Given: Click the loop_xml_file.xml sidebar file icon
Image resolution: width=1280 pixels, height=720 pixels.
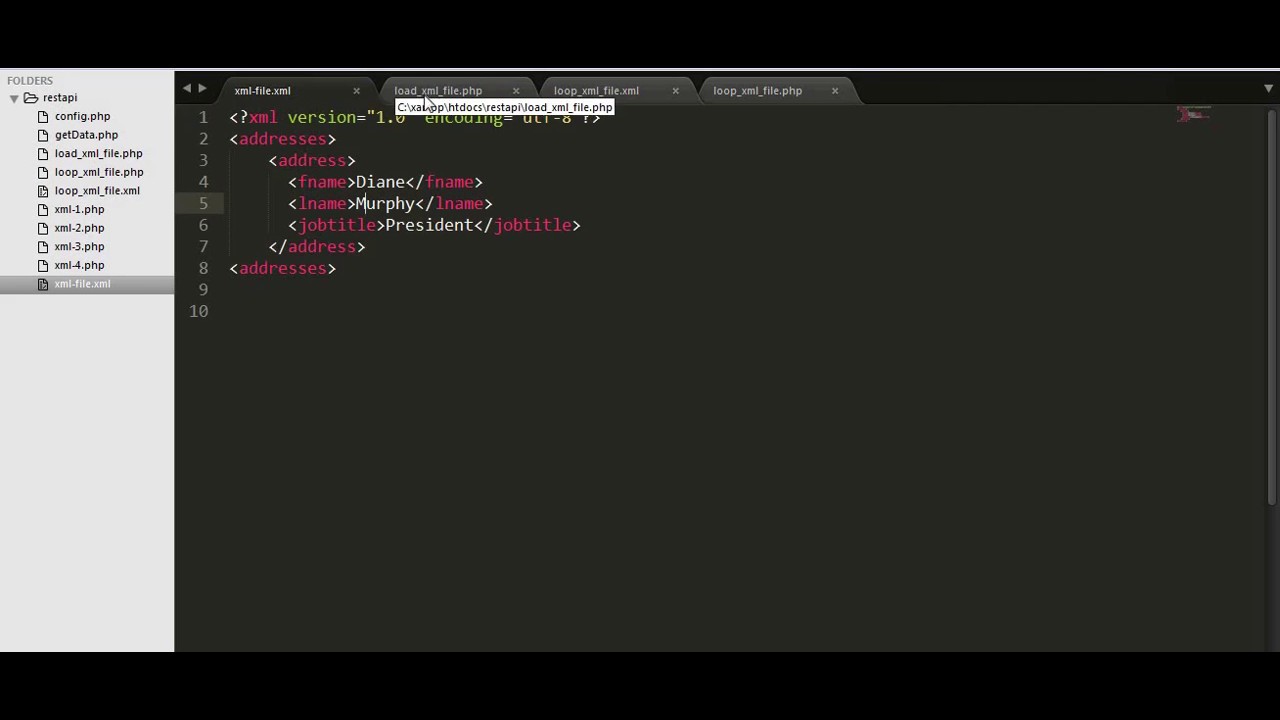Looking at the screenshot, I should click(x=43, y=191).
